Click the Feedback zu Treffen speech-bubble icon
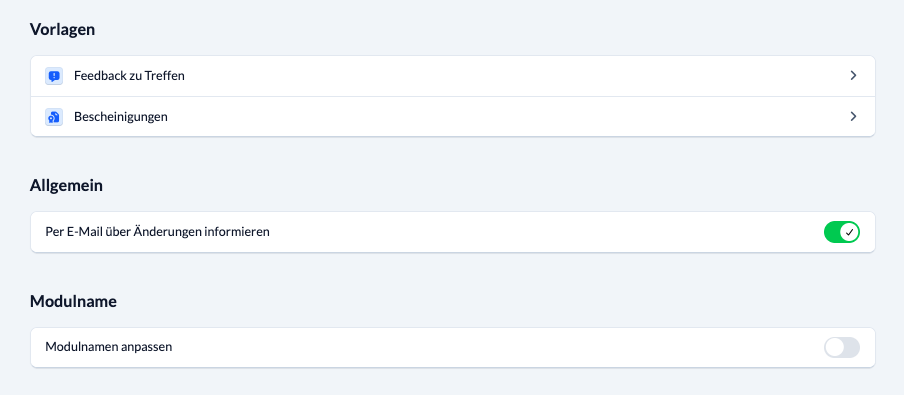 [x=54, y=76]
